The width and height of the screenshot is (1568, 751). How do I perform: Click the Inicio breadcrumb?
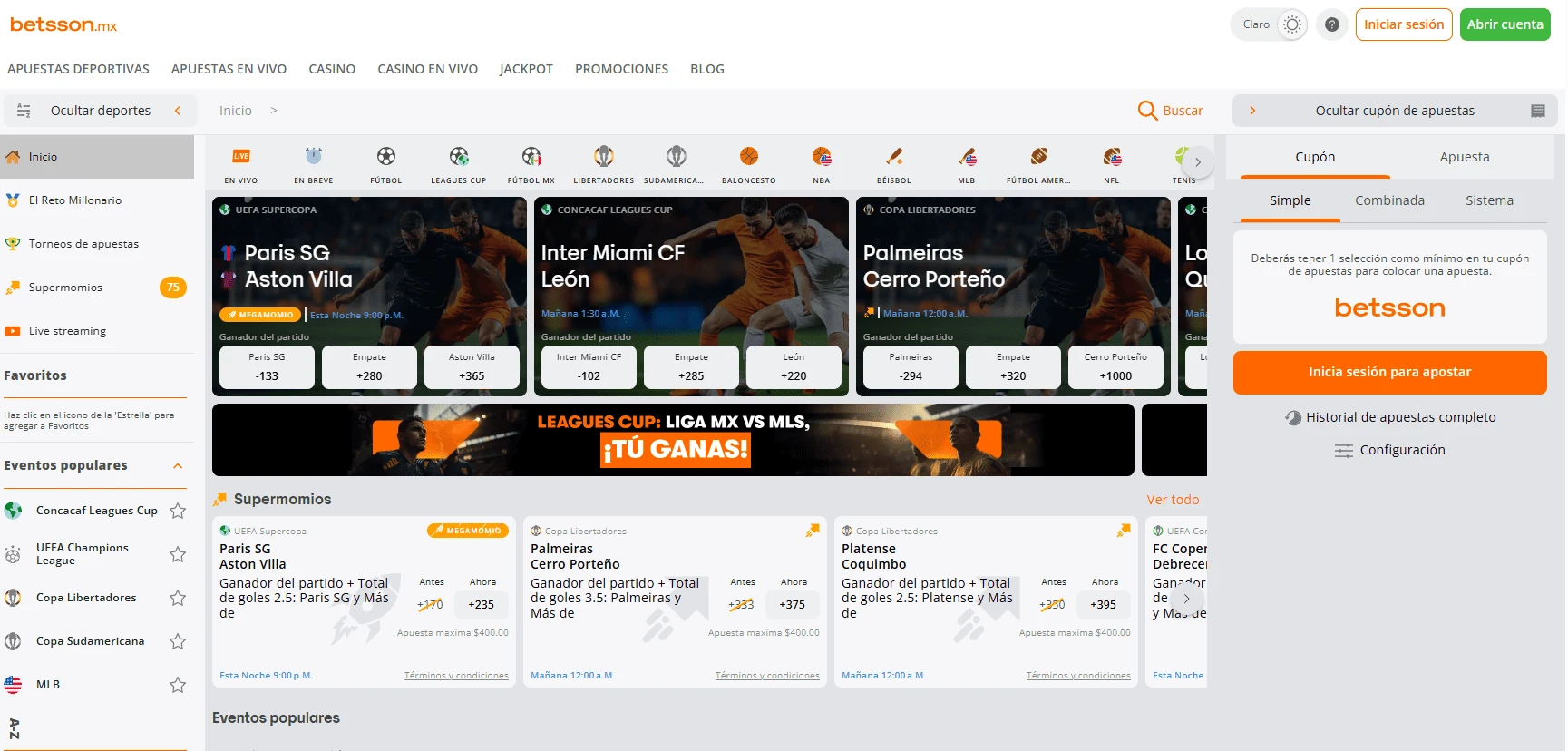click(x=236, y=111)
